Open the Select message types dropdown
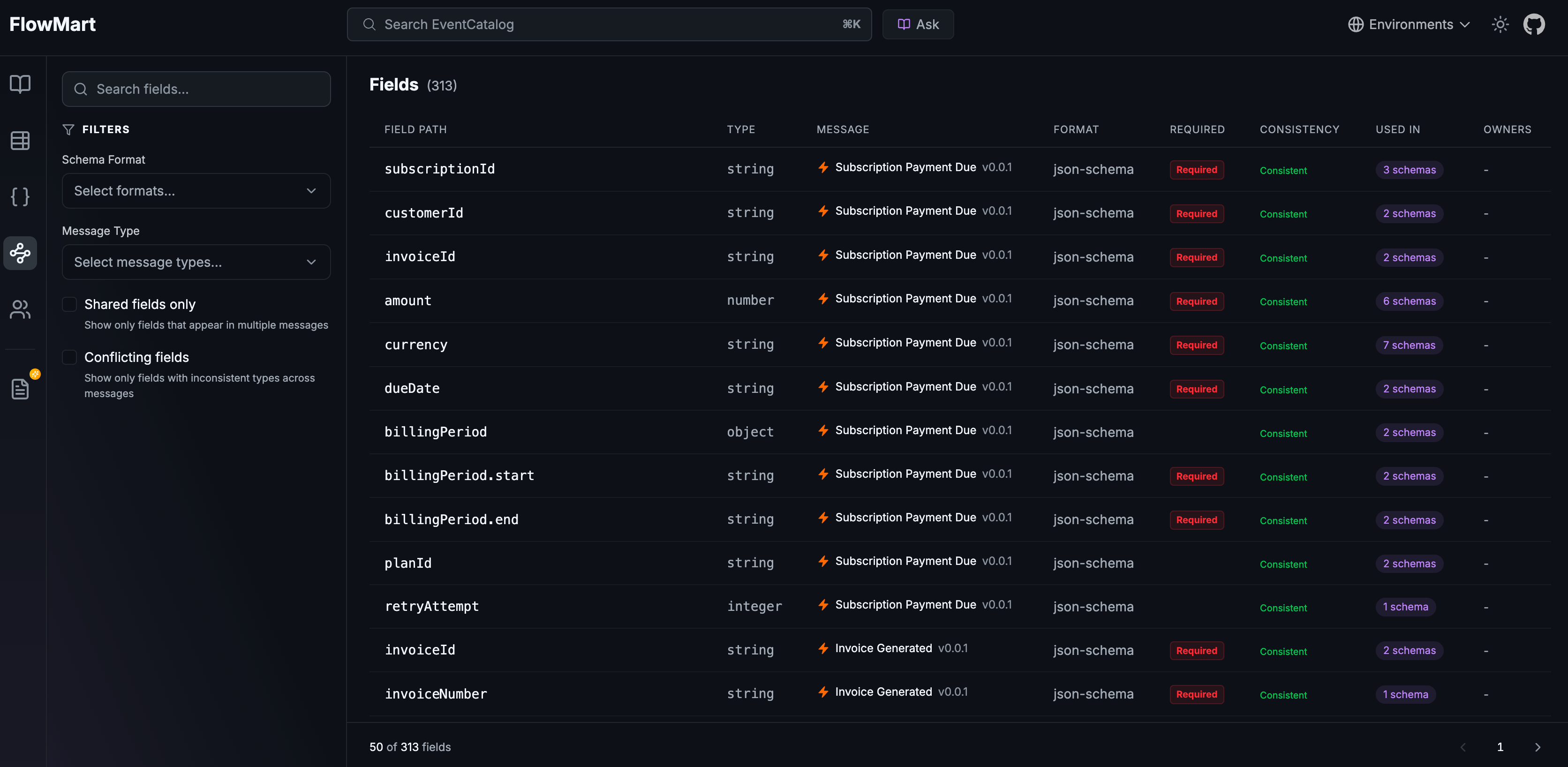 [x=196, y=262]
